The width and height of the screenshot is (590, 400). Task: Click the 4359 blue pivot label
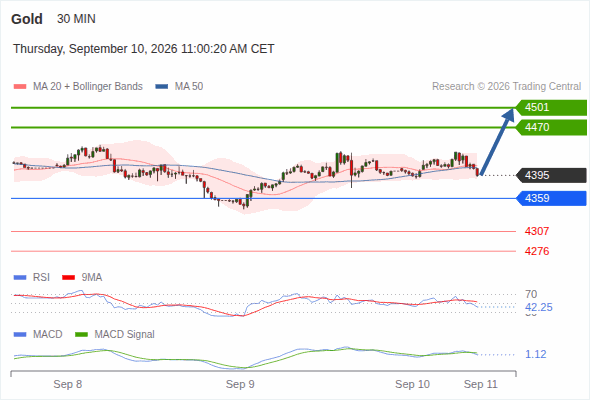[551, 198]
